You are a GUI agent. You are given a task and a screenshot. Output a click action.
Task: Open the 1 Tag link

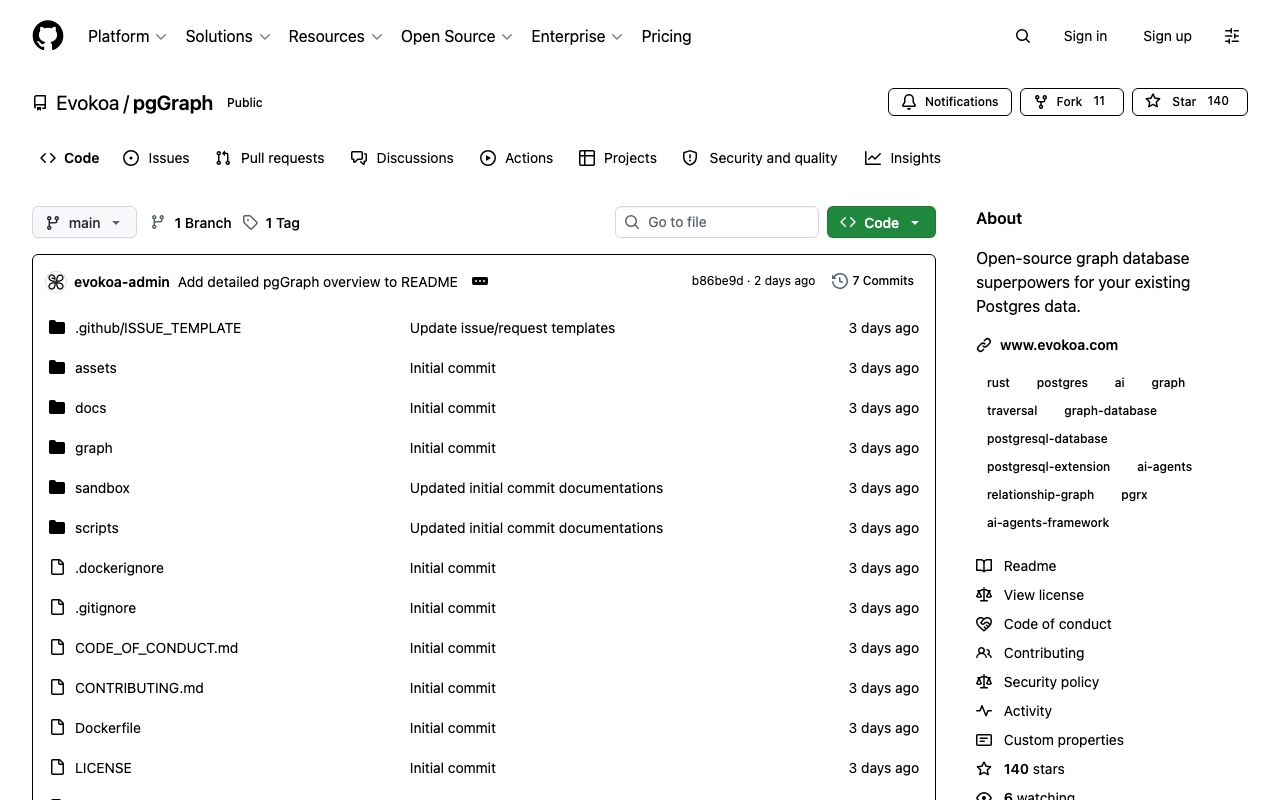click(x=271, y=222)
